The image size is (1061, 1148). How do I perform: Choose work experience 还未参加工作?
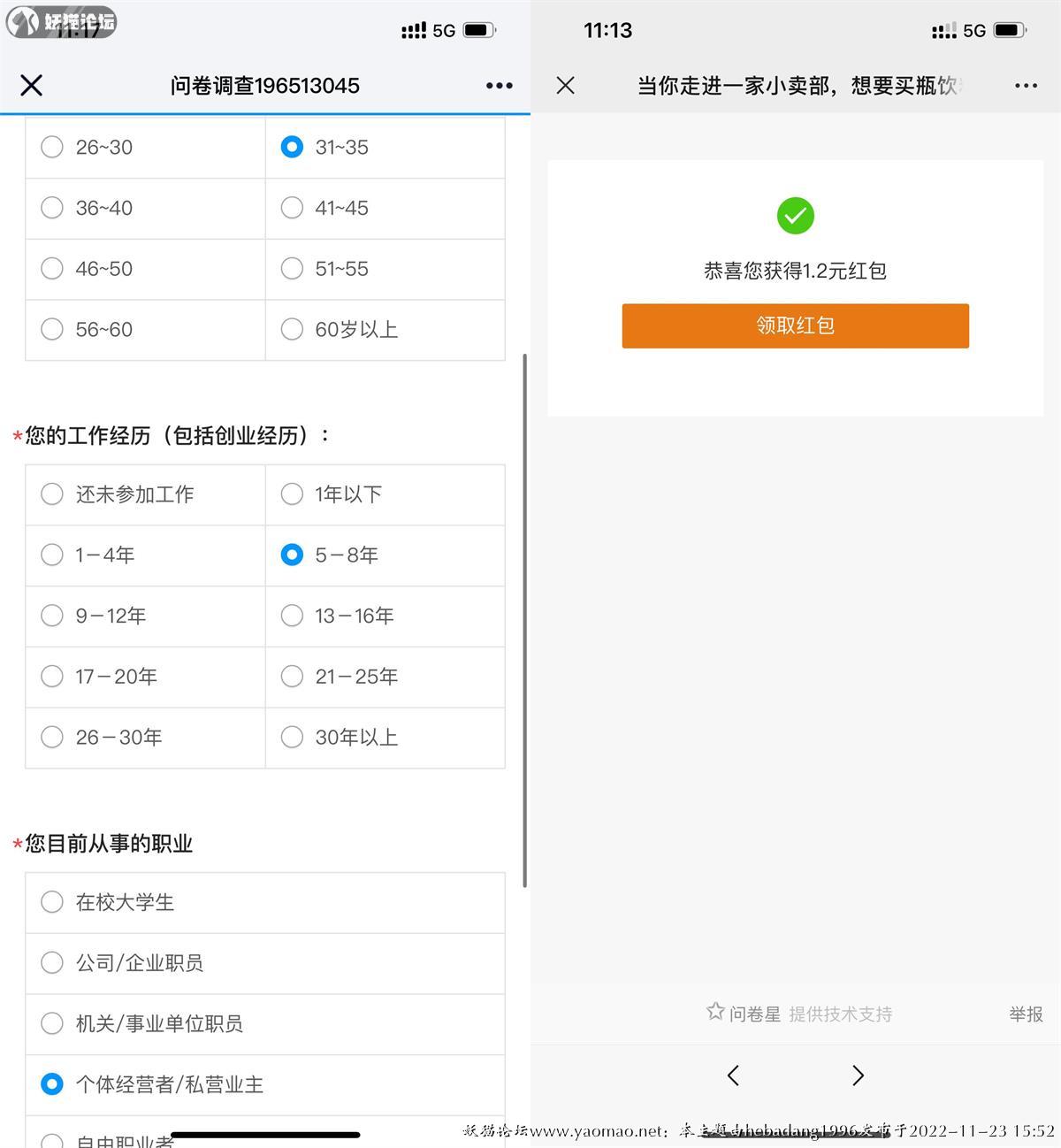(145, 494)
